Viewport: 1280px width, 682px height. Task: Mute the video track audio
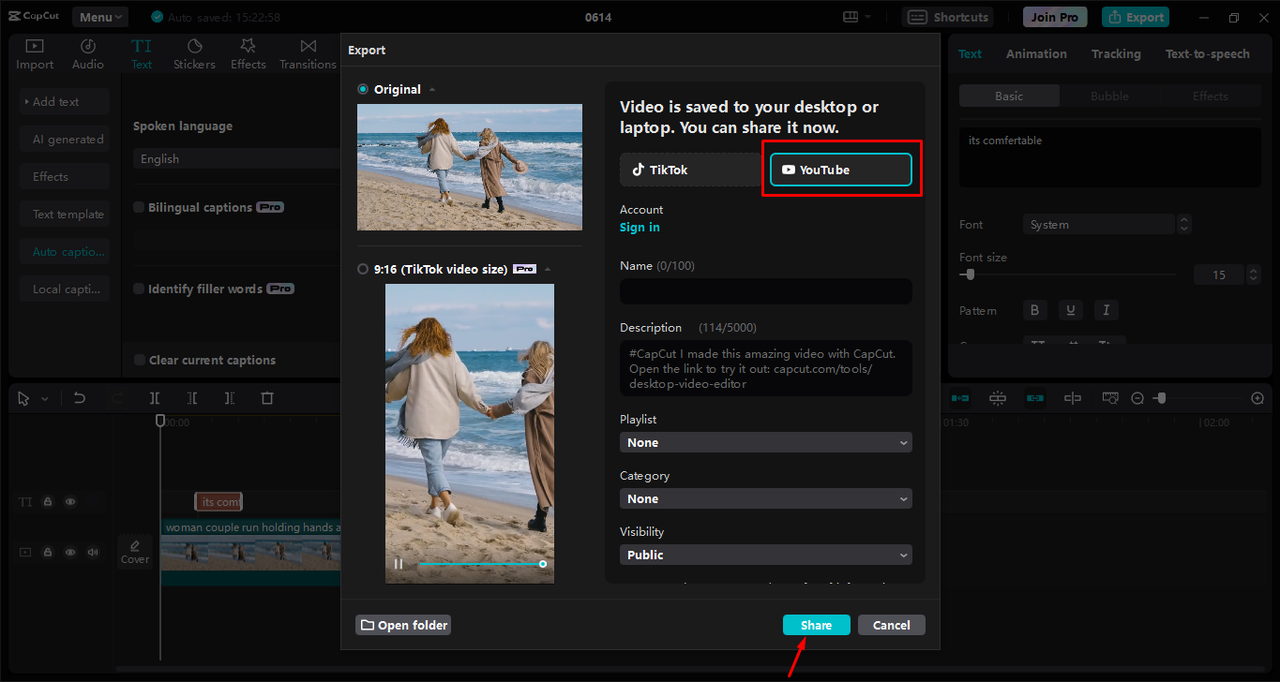(93, 552)
